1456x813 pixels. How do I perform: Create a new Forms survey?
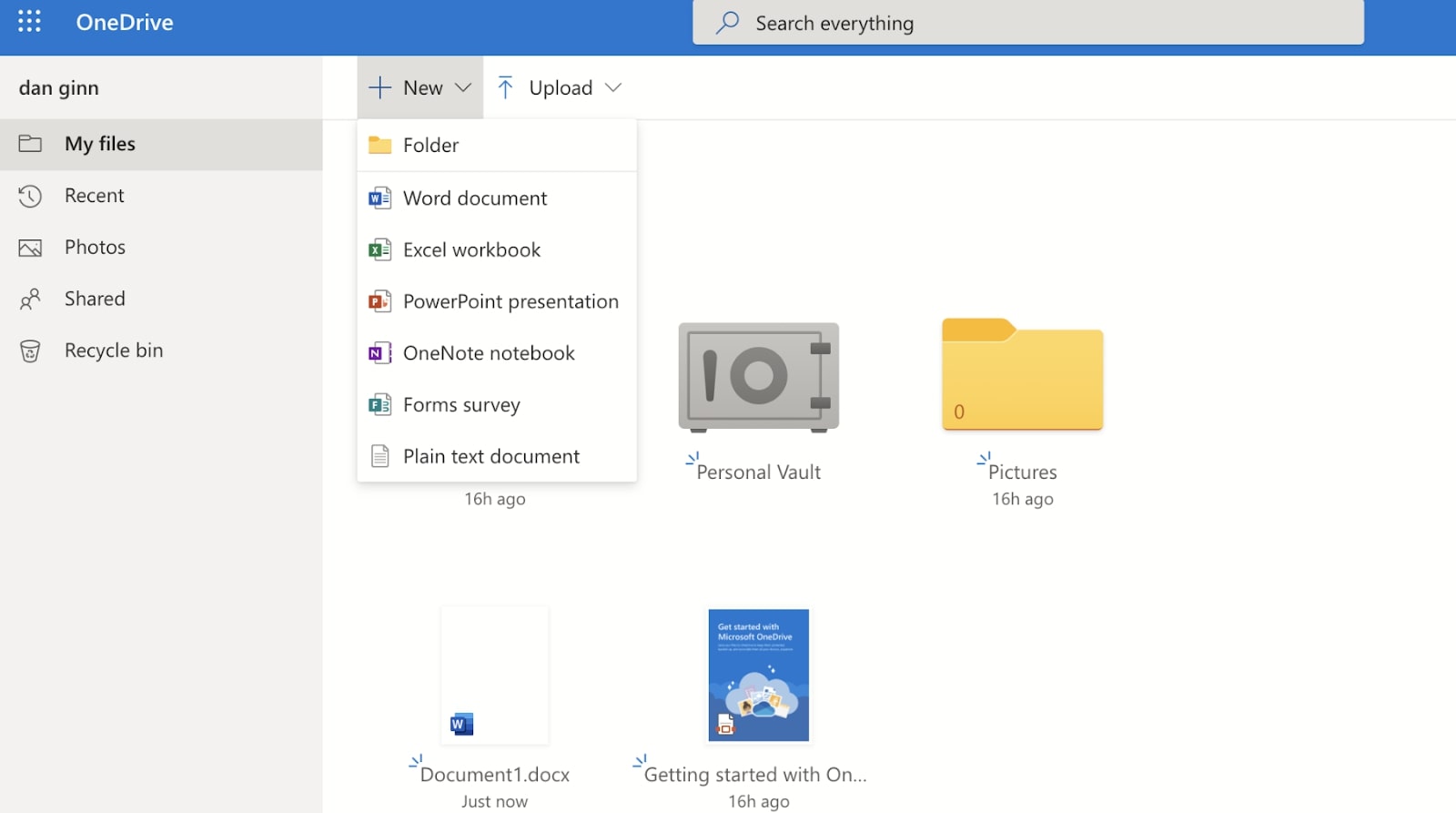pyautogui.click(x=497, y=404)
